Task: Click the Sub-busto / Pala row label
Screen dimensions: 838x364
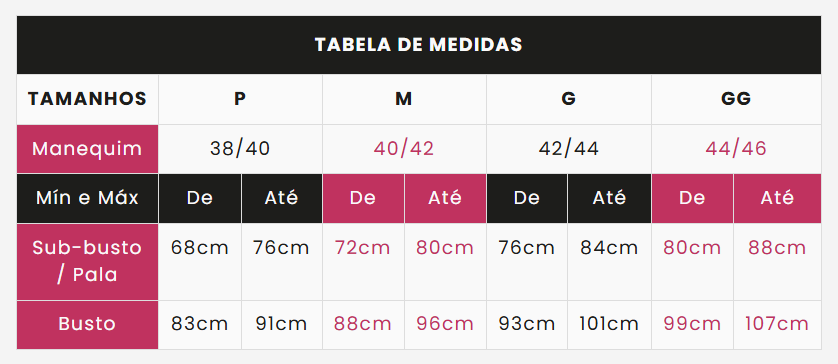Action: click(x=88, y=262)
